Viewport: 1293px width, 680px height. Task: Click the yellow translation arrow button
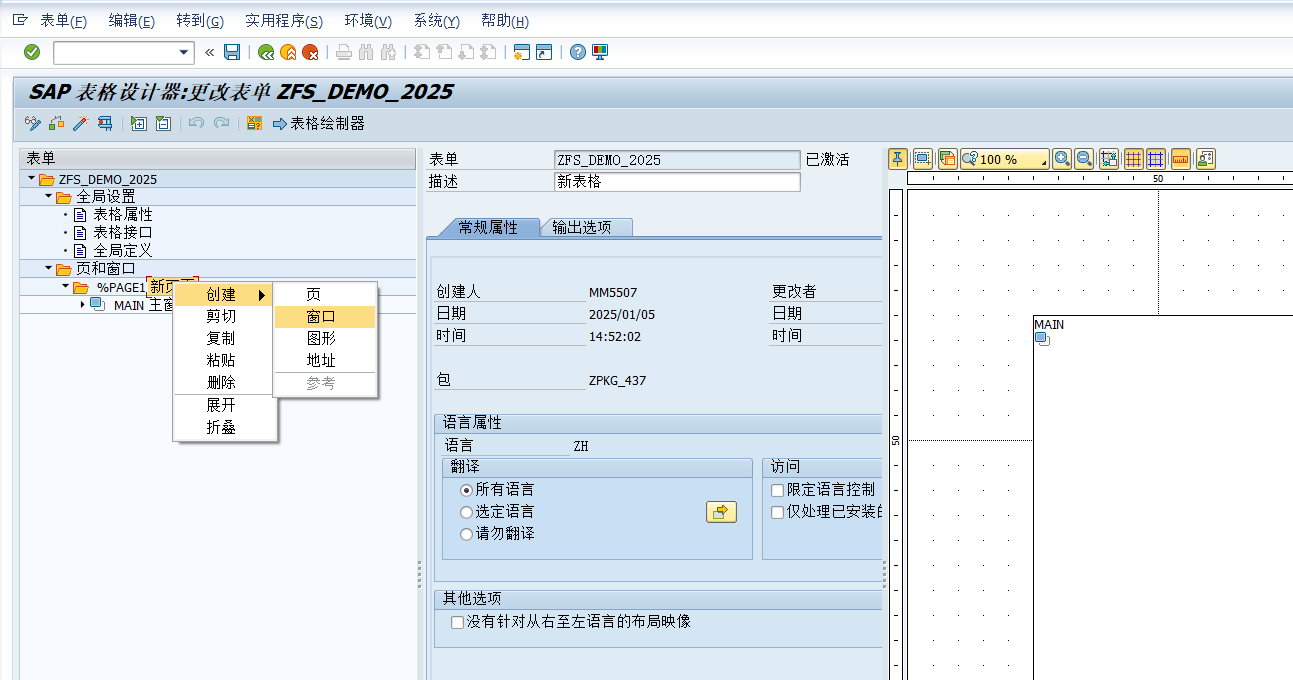(721, 512)
